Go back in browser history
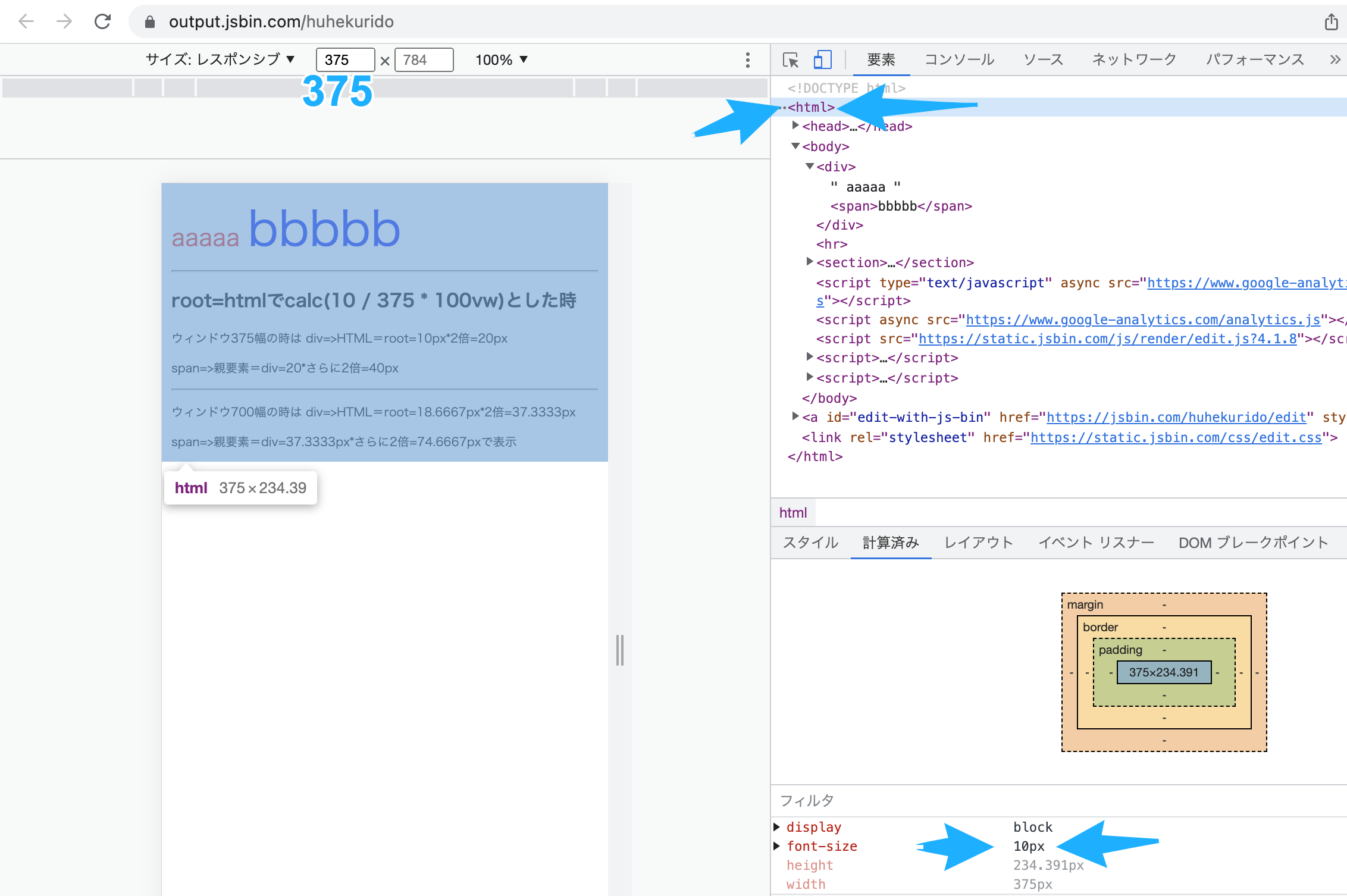This screenshot has width=1347, height=896. (x=26, y=22)
